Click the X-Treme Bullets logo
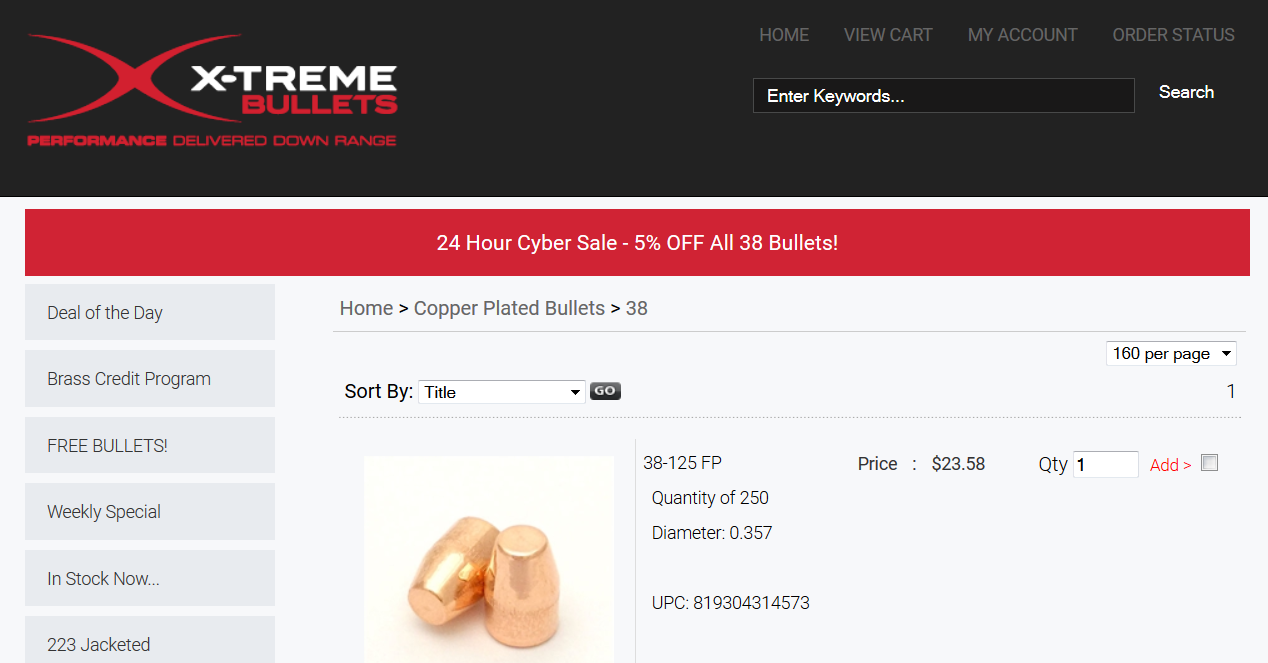 click(x=212, y=91)
